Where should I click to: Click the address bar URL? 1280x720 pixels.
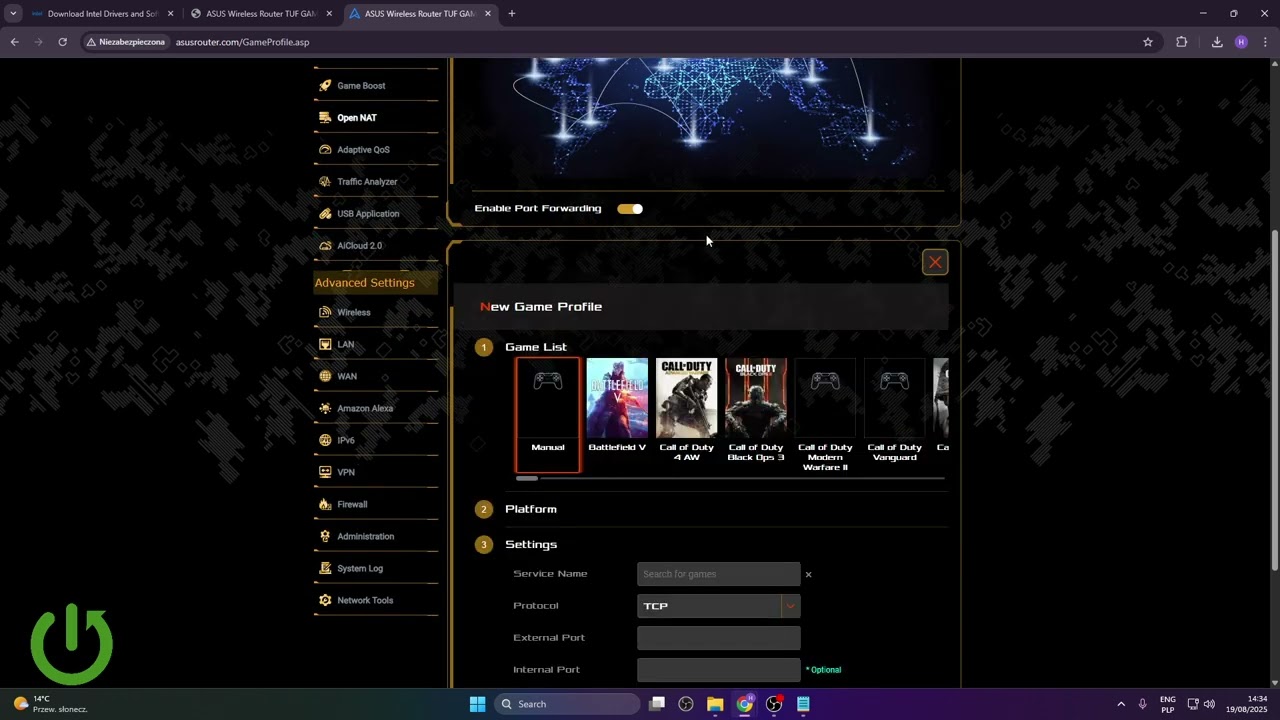242,42
